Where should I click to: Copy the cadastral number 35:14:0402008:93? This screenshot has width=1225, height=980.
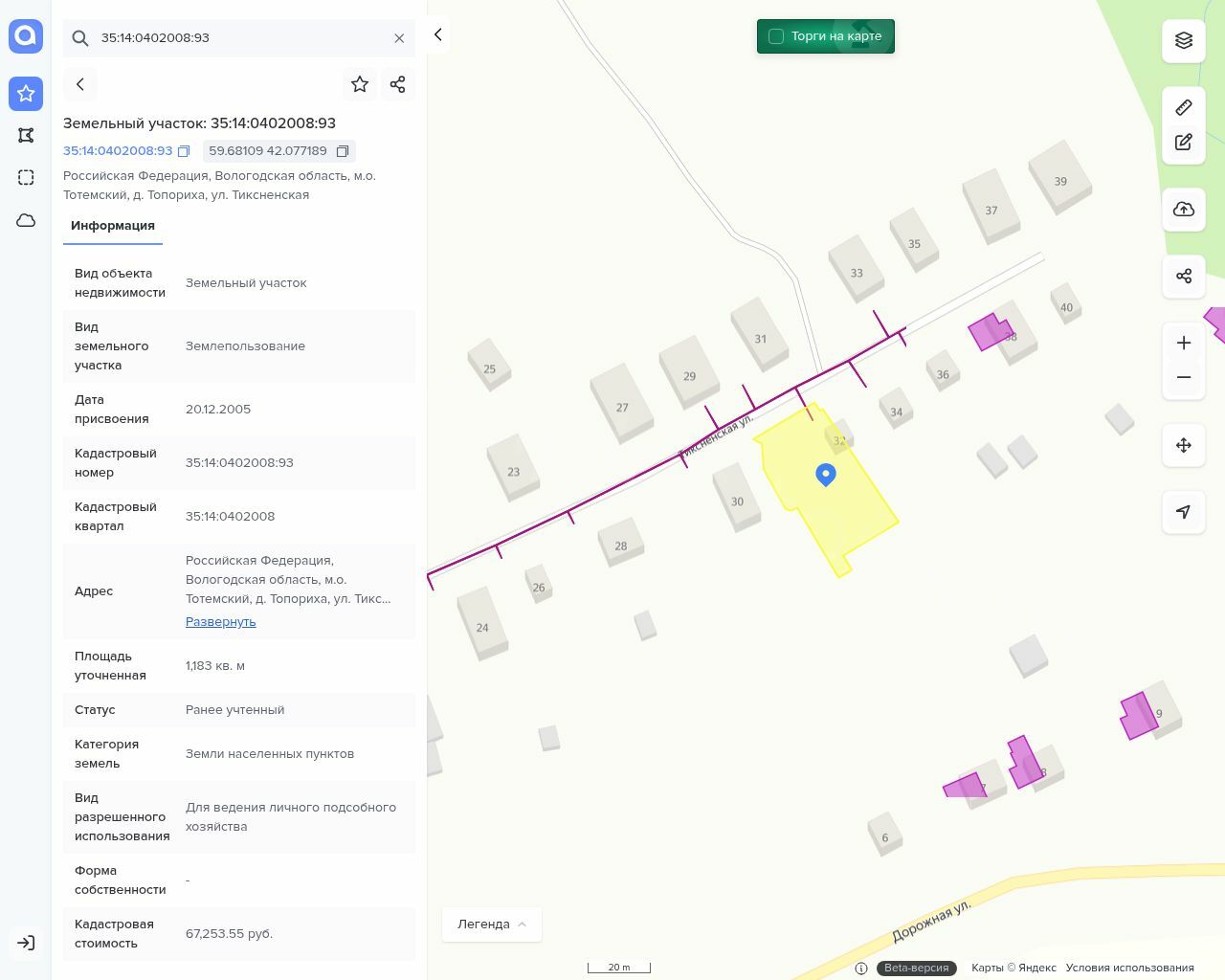point(184,151)
